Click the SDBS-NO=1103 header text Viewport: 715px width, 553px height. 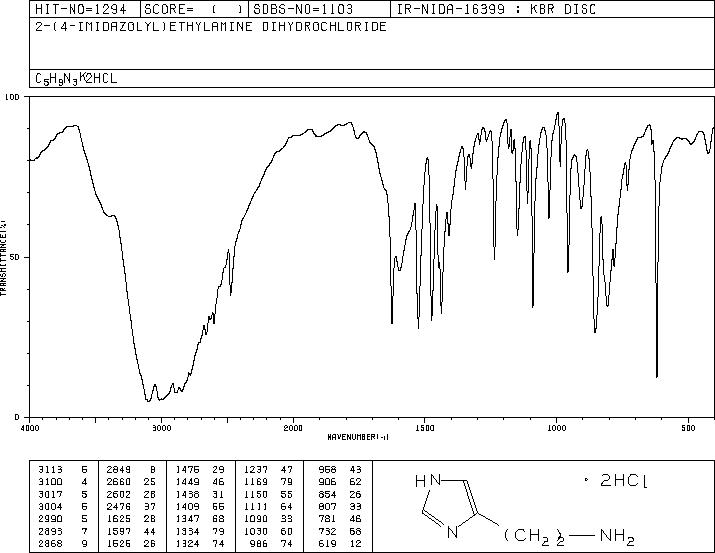pyautogui.click(x=303, y=9)
